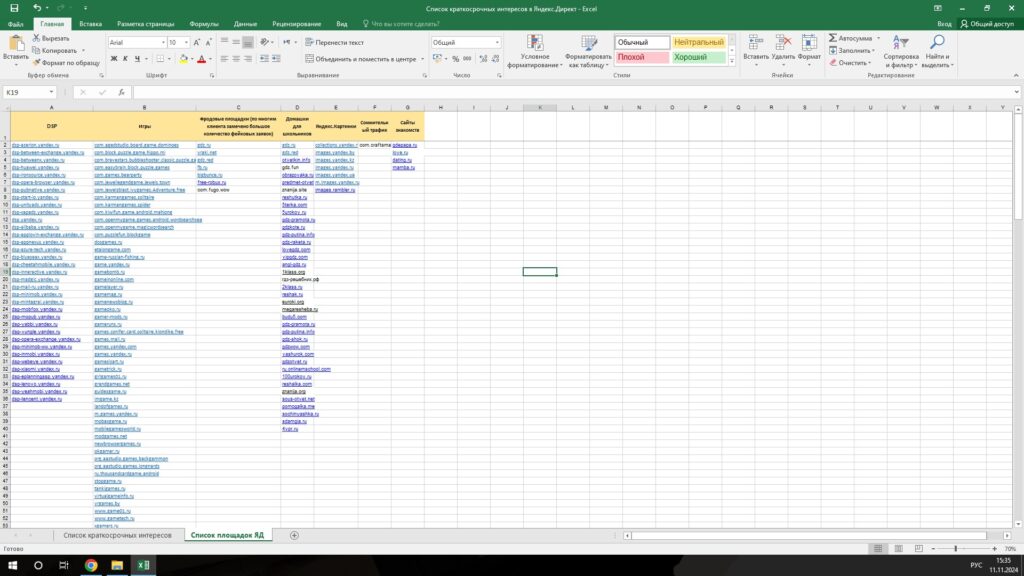
Task: Switch to the Разметка страницы tab
Action: coord(146,24)
